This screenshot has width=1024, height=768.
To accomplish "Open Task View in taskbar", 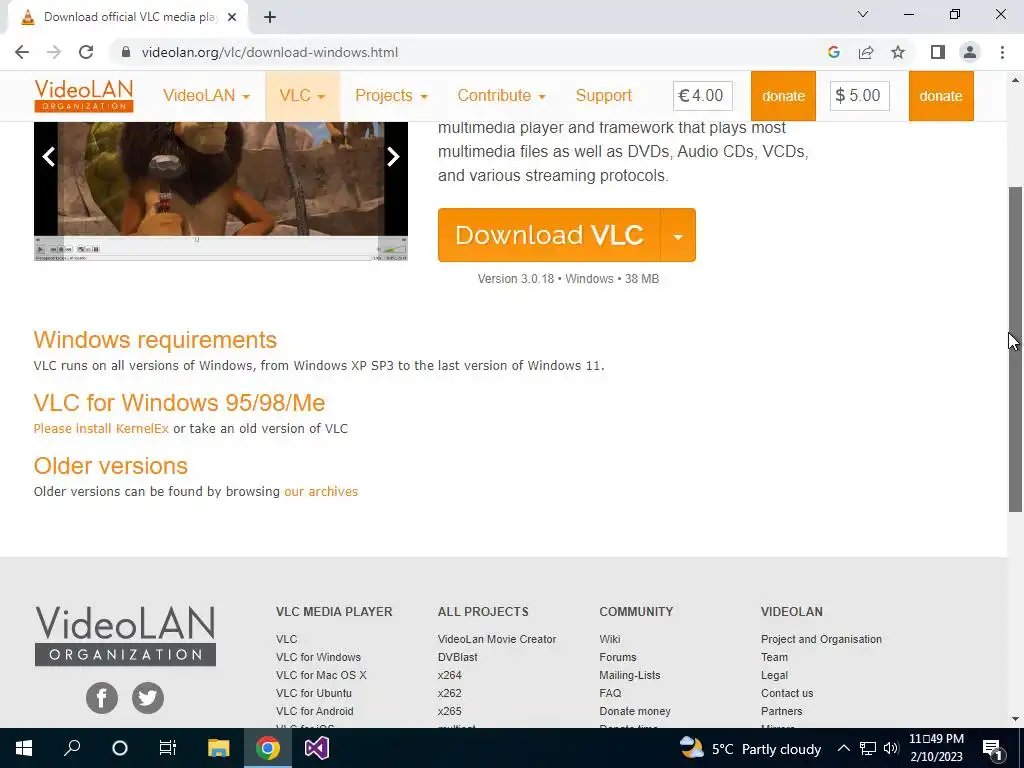I will (x=168, y=748).
